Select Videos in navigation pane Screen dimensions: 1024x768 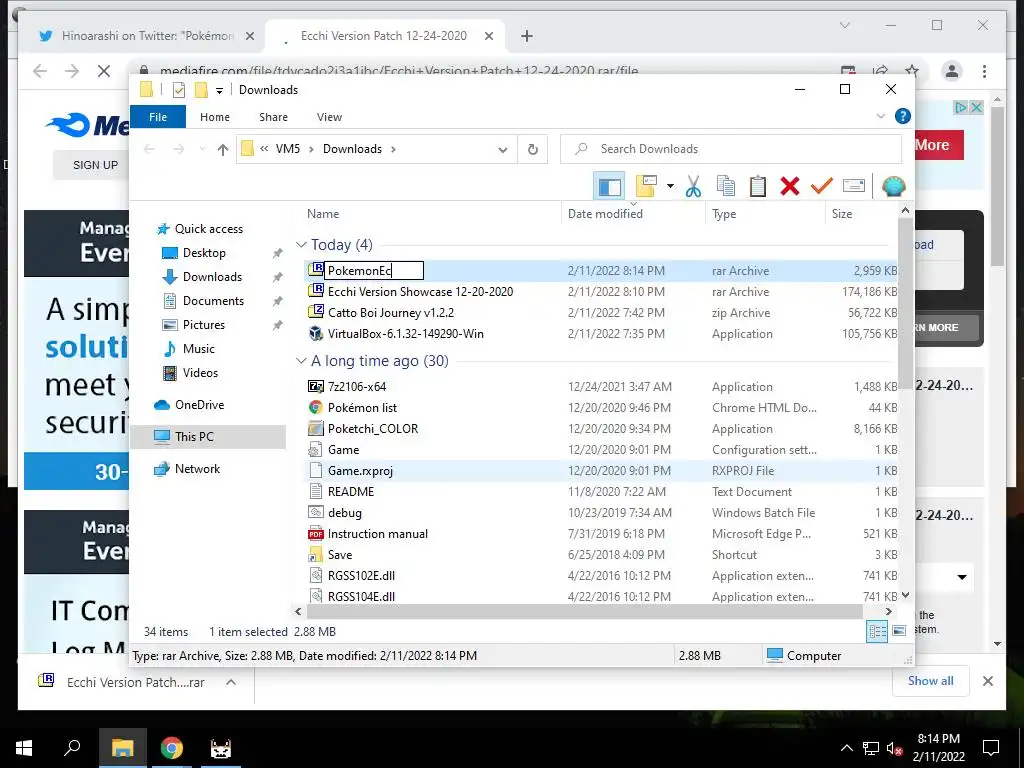(x=200, y=373)
